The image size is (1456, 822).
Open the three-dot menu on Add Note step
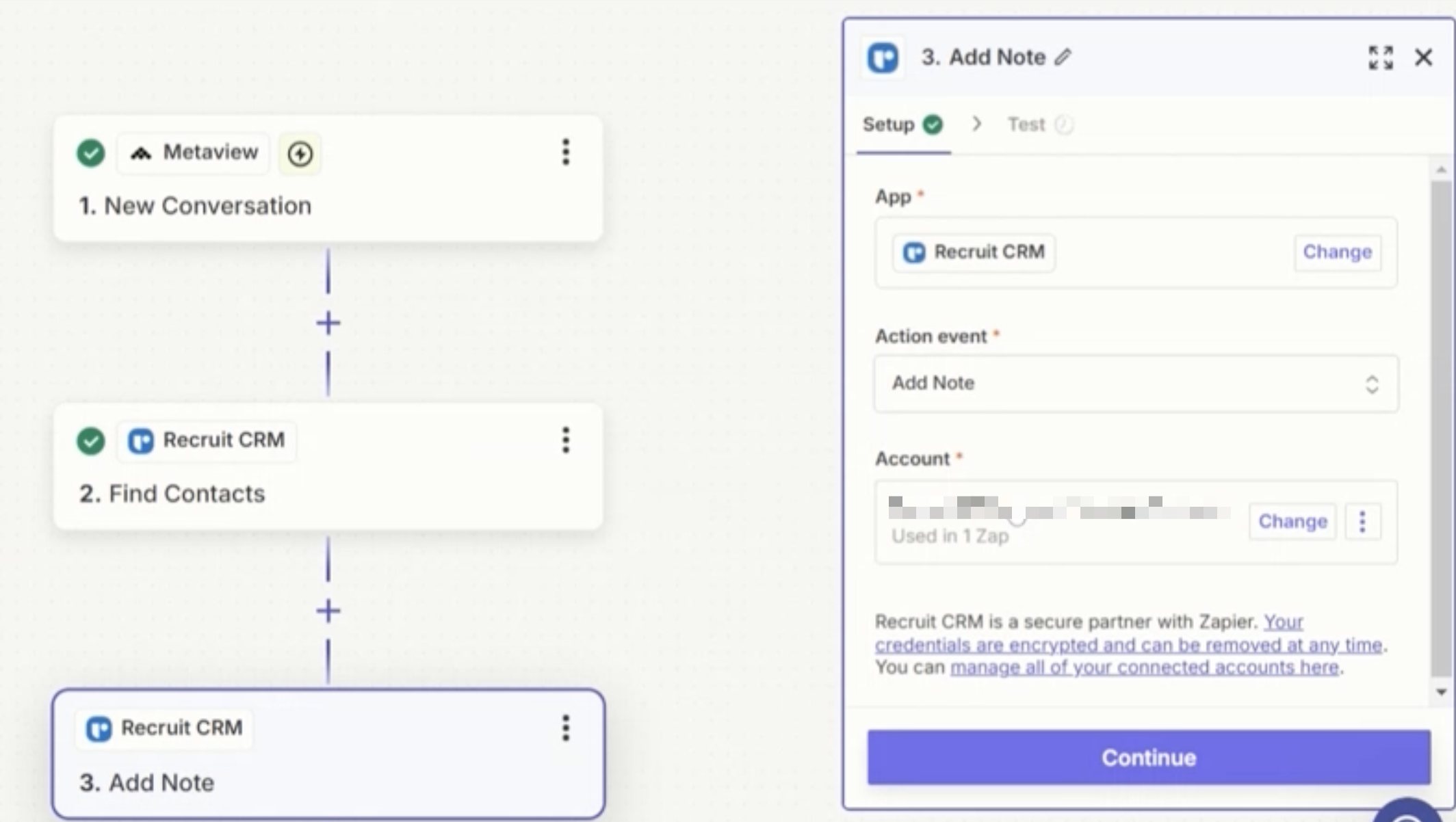coord(565,728)
